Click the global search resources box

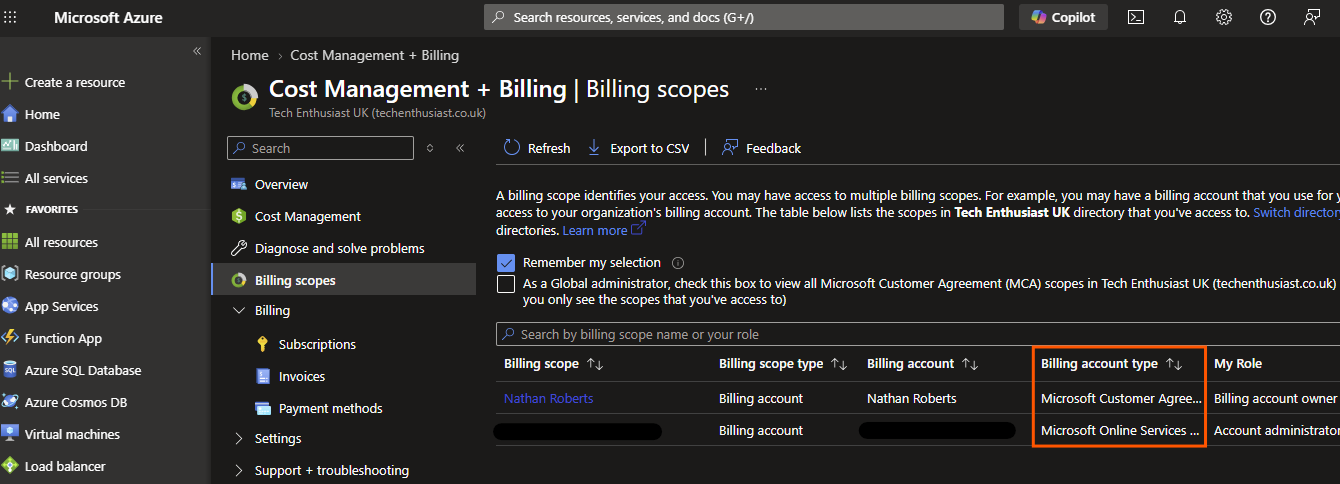[744, 17]
